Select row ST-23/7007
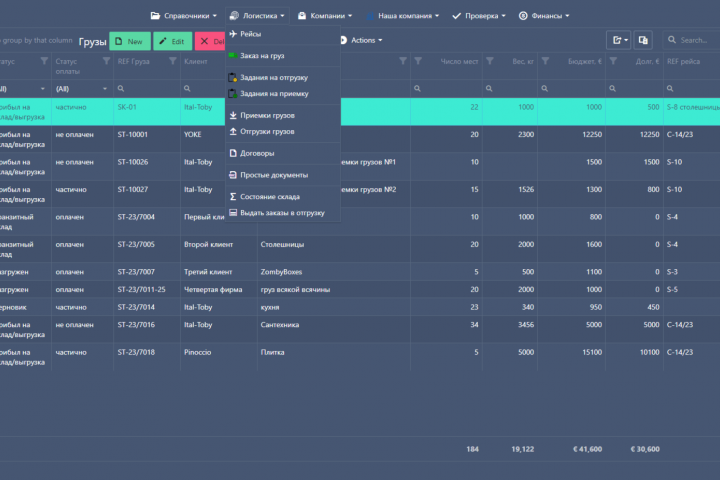Screen dimensions: 720x480 tap(360, 272)
